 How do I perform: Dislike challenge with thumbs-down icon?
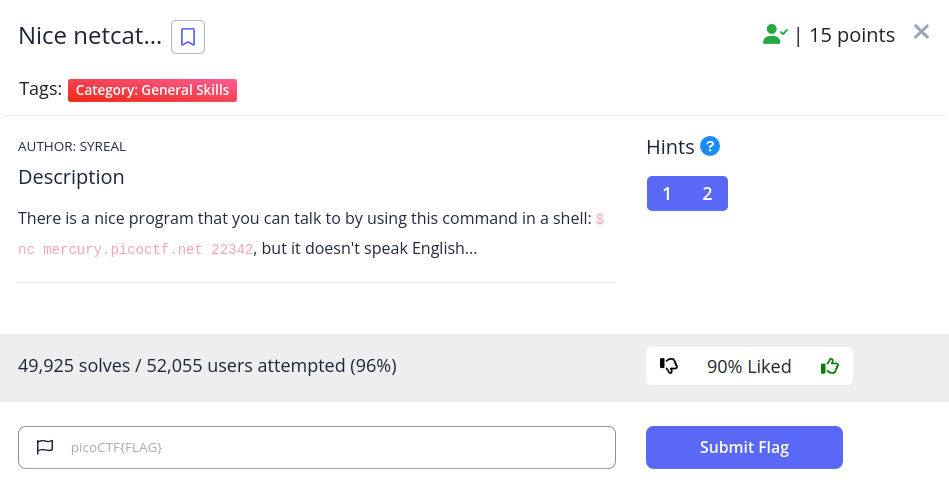[x=669, y=366]
